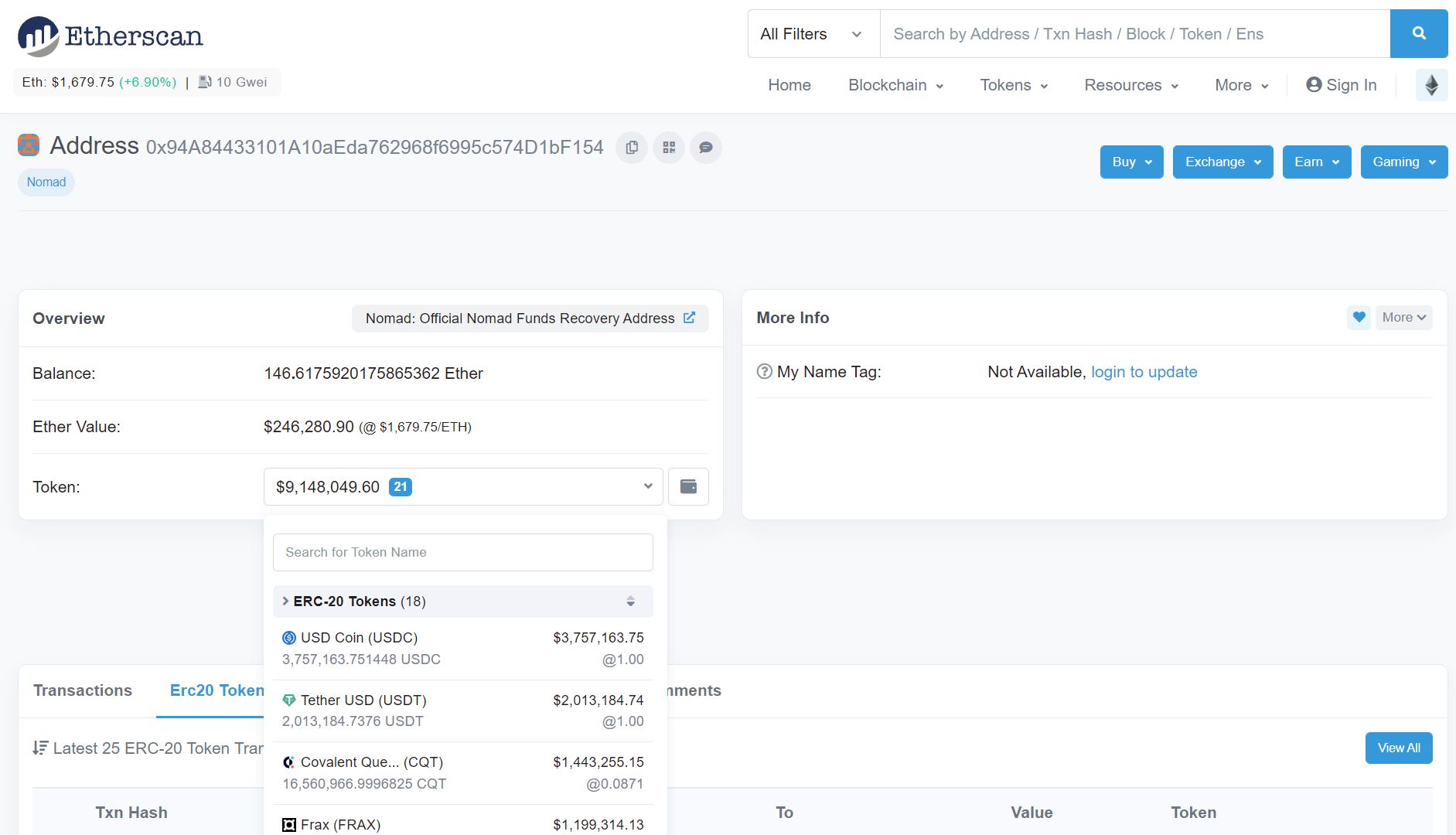The height and width of the screenshot is (835, 1456).
Task: Open the Gaming dropdown button
Action: 1403,162
